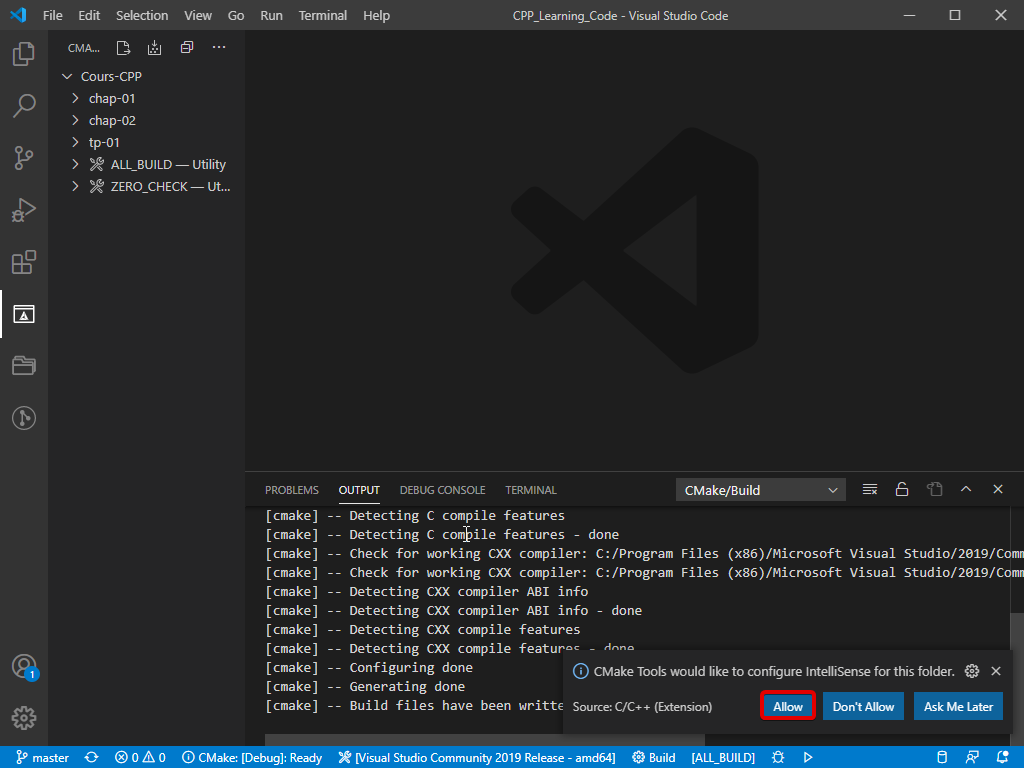The height and width of the screenshot is (768, 1024).
Task: Toggle output scroll lock
Action: (x=902, y=490)
